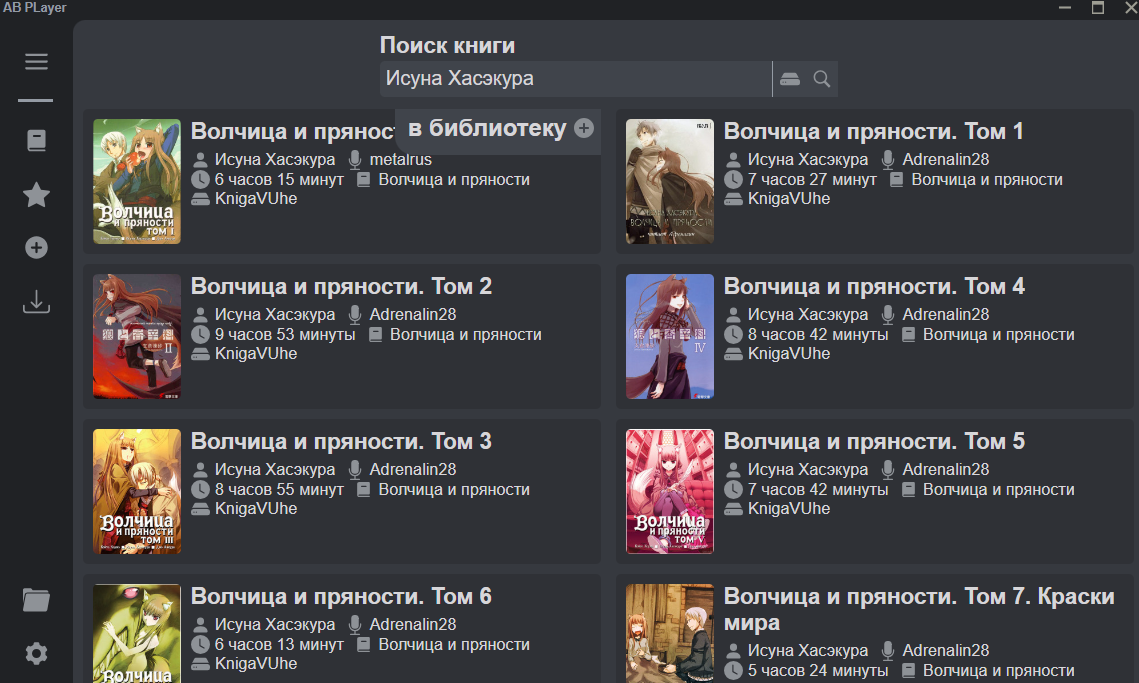The width and height of the screenshot is (1139, 683).
Task: Click author 'Исуна Хасэкура' in Том 3 card
Action: (275, 469)
